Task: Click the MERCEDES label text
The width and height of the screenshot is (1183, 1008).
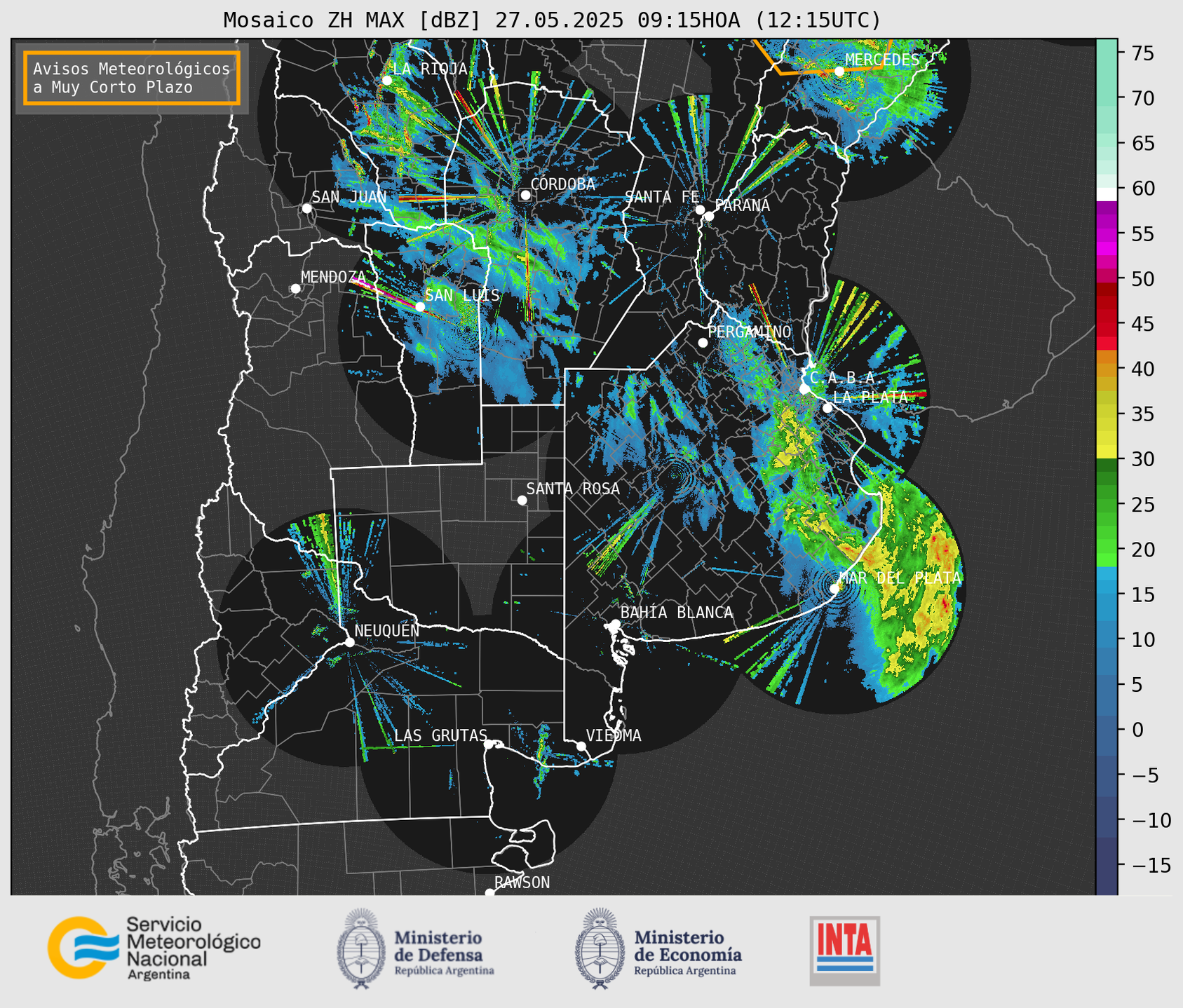Action: (882, 60)
